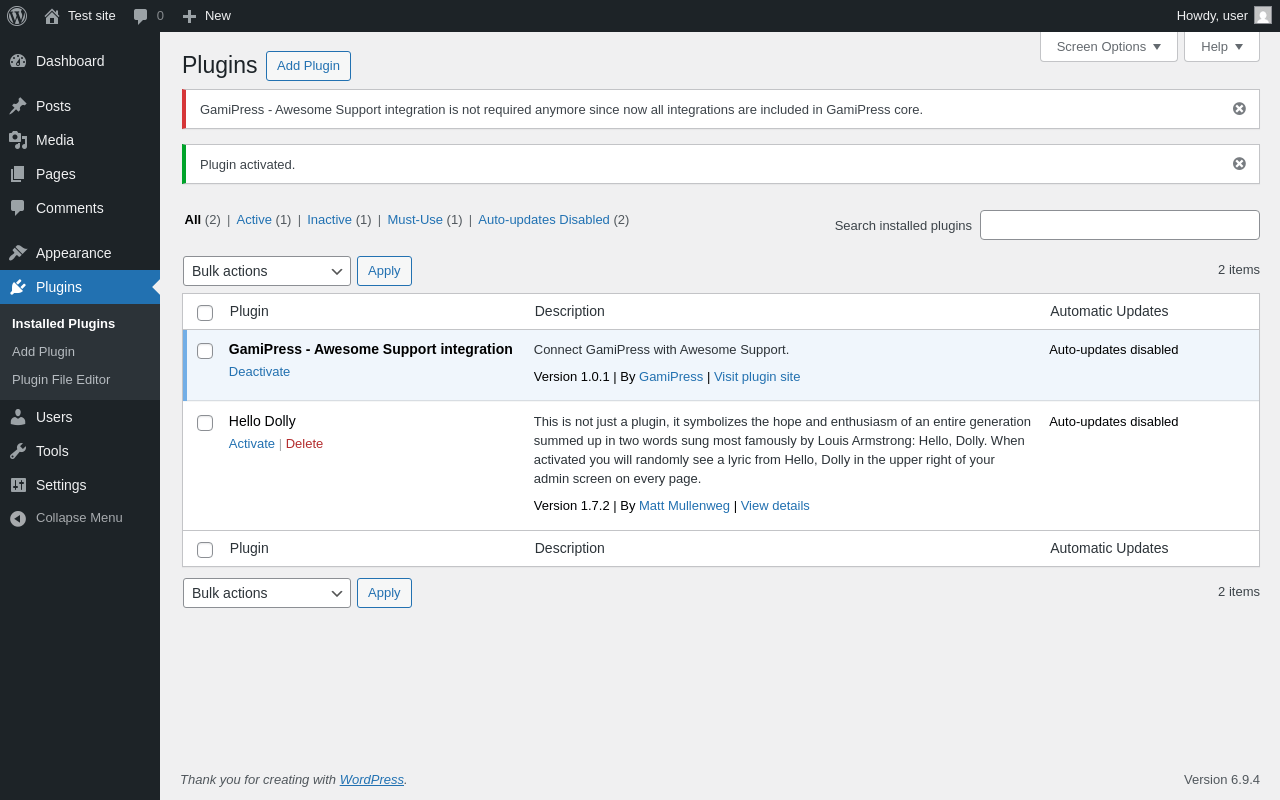Open Plugin File Editor submenu item

(61, 380)
